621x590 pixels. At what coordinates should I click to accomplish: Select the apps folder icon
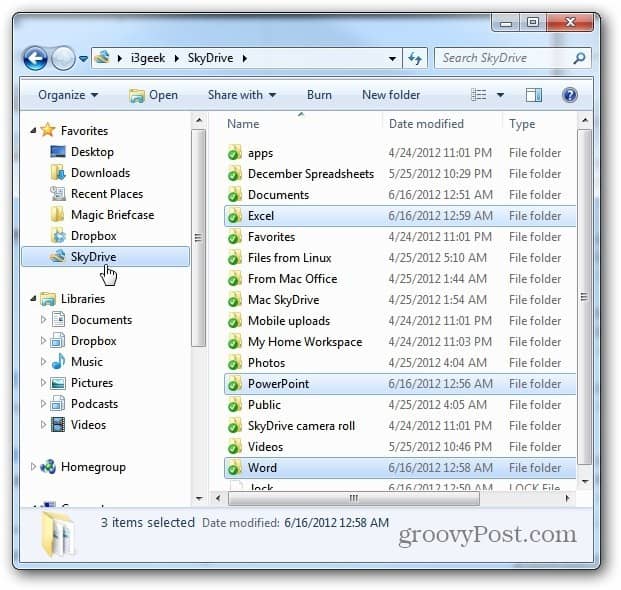point(234,153)
